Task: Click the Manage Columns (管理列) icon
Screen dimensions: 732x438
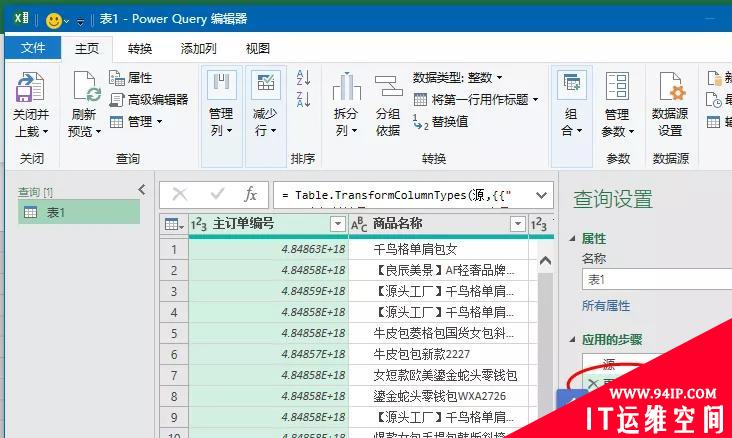Action: point(221,85)
